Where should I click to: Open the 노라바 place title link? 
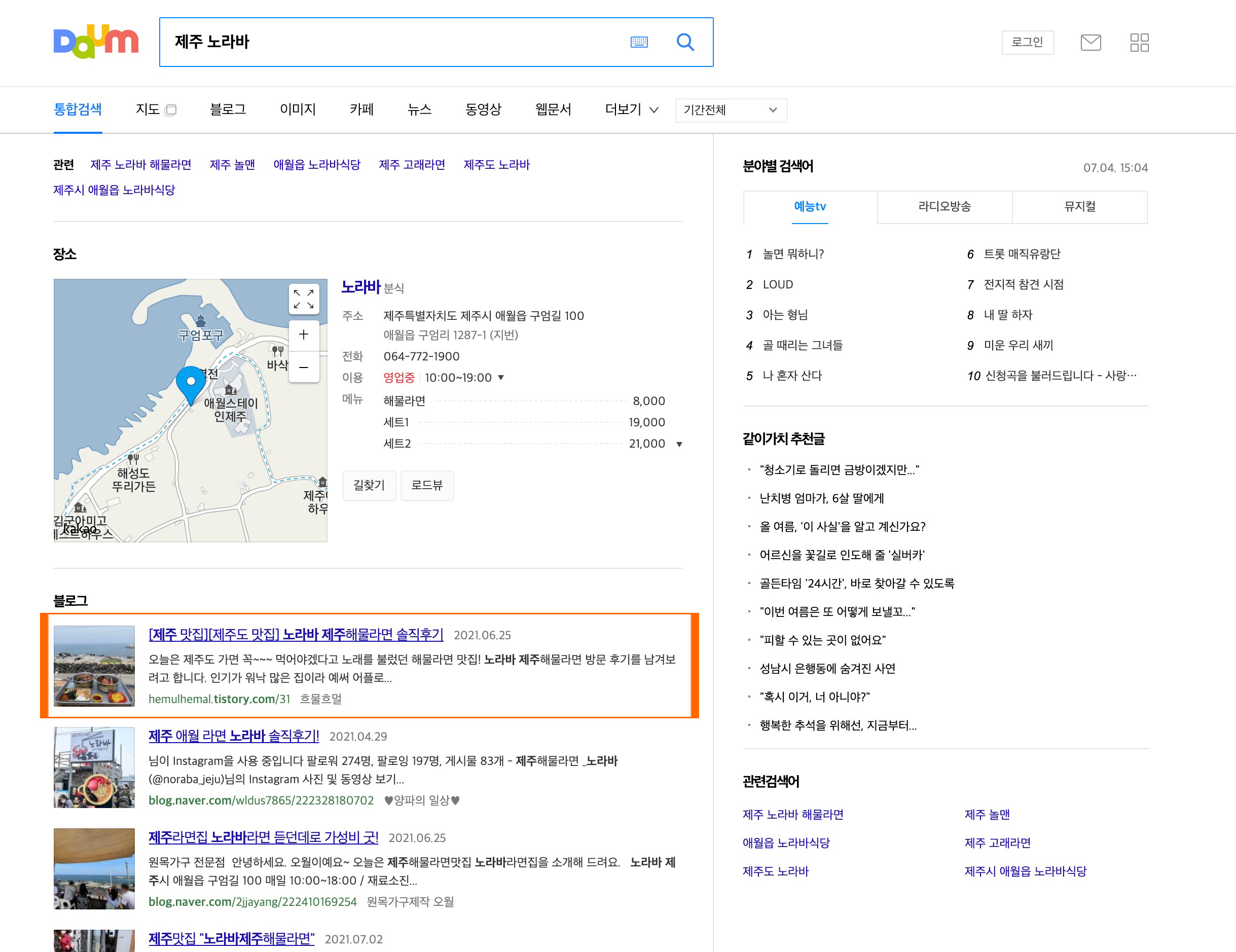361,287
